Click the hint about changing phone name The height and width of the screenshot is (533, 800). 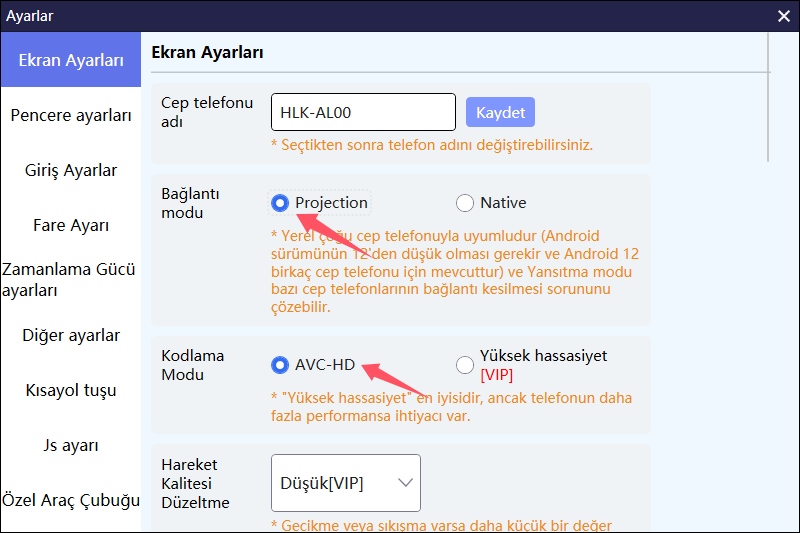click(432, 145)
